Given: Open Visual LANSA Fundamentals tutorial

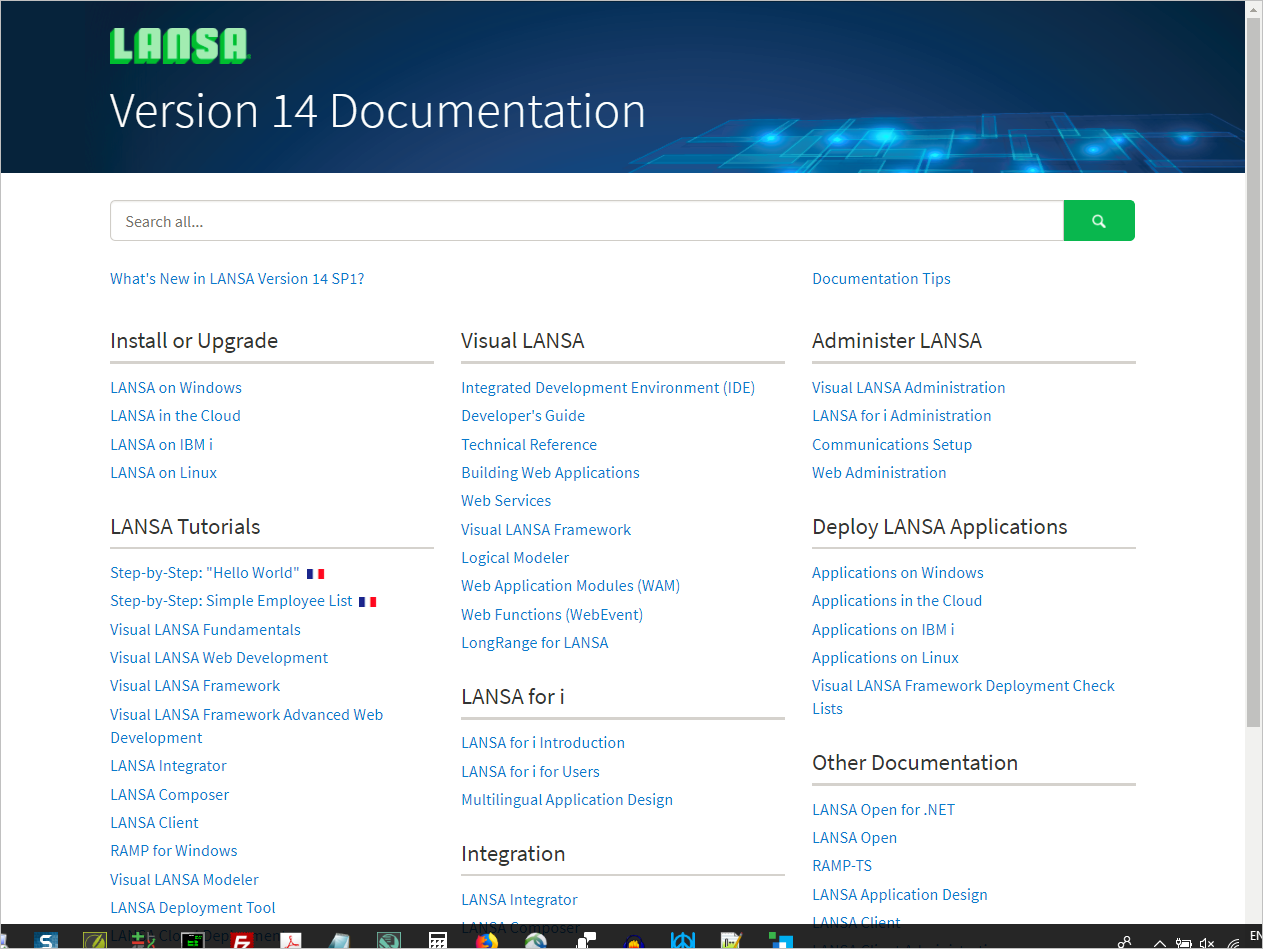Looking at the screenshot, I should point(205,630).
